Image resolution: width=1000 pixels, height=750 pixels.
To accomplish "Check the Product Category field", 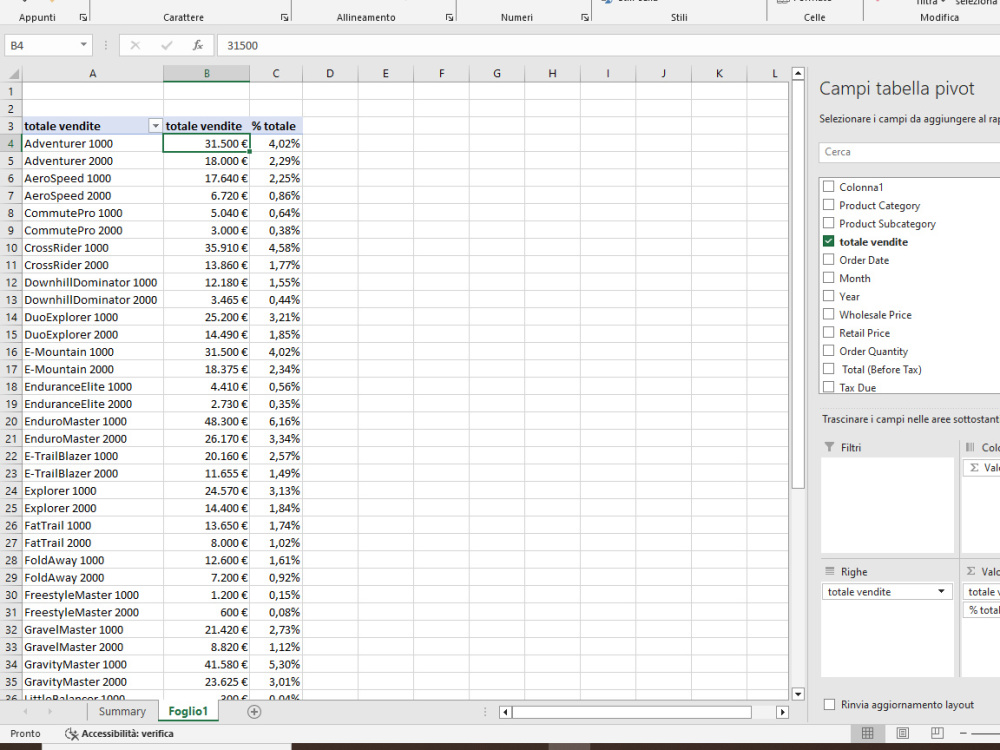I will click(x=828, y=205).
